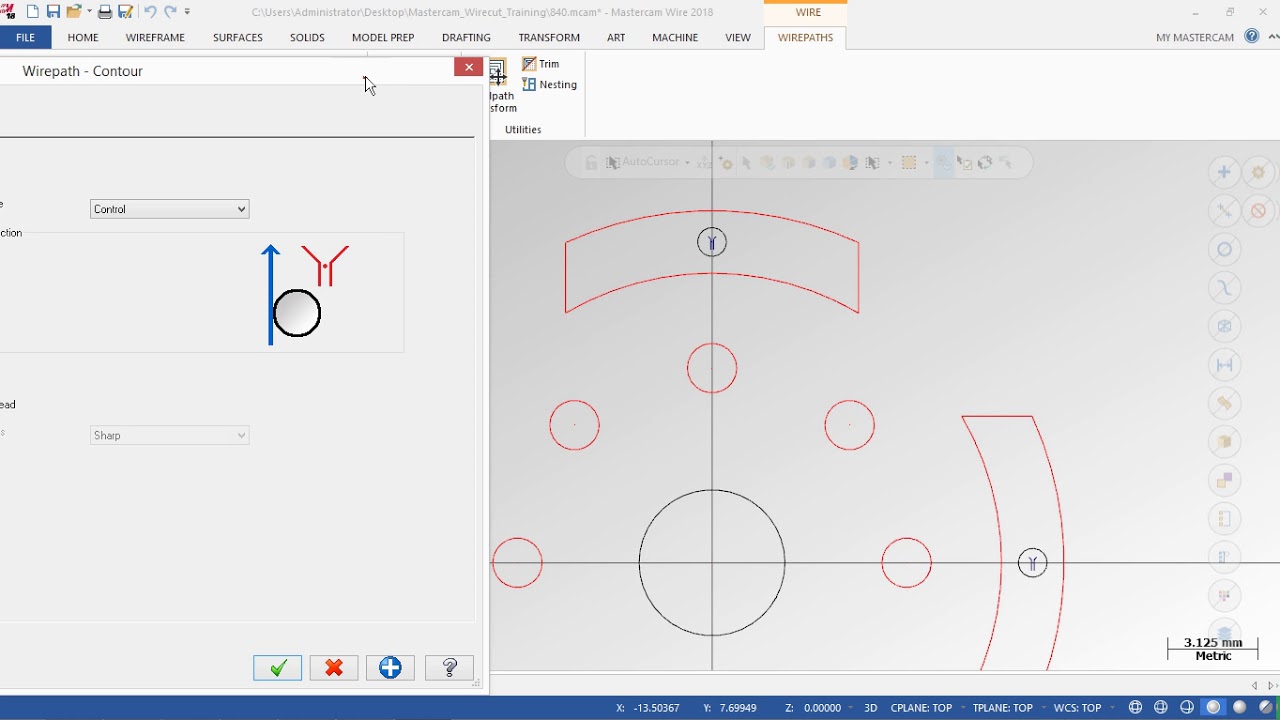Select the thread point in the right arc slot
The image size is (1280, 720).
1033,563
